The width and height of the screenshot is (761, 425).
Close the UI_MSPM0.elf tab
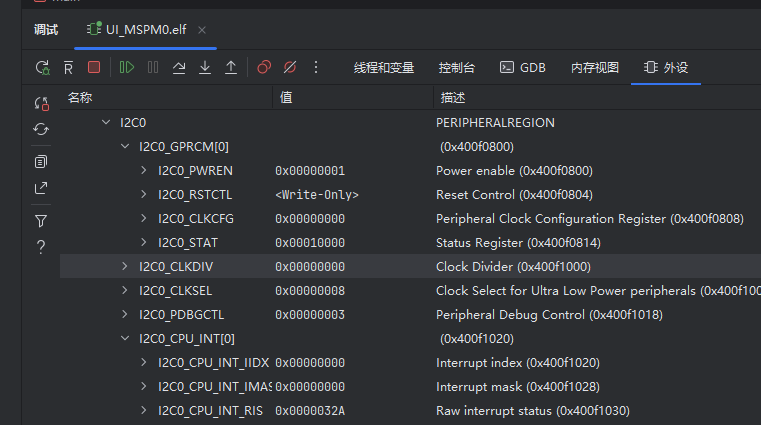pos(202,30)
